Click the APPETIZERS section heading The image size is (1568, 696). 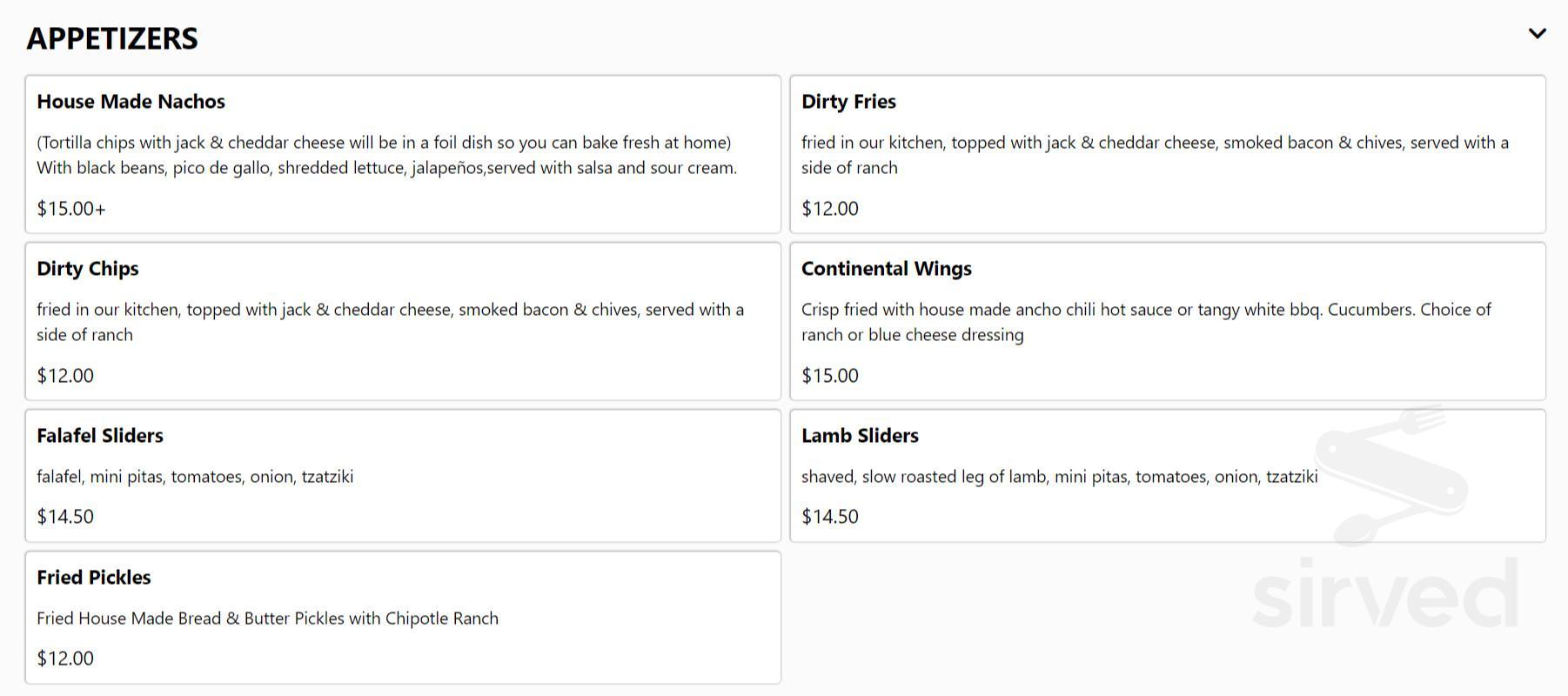tap(112, 38)
